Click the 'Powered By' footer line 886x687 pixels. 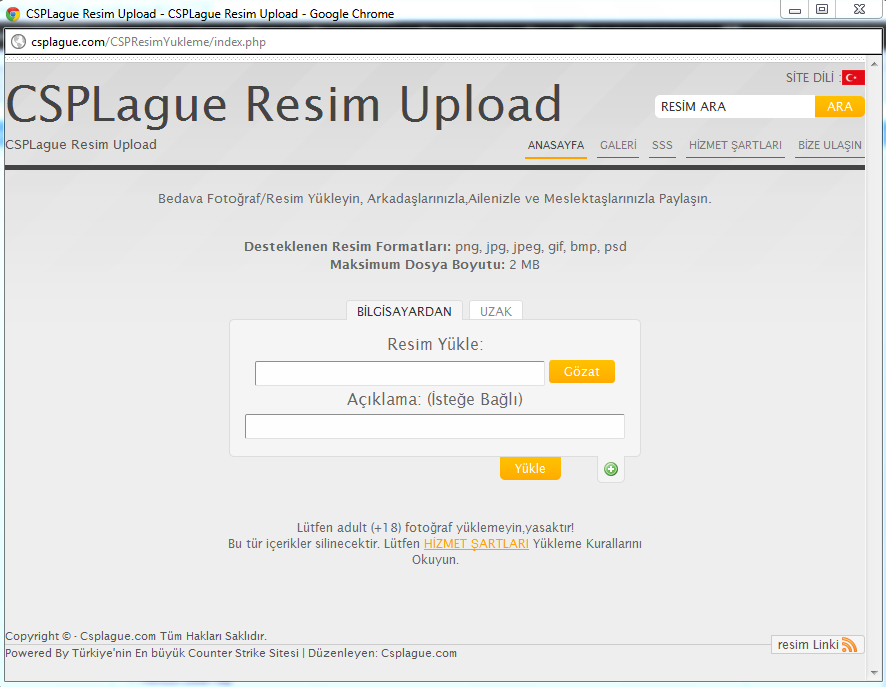pyautogui.click(x=231, y=653)
